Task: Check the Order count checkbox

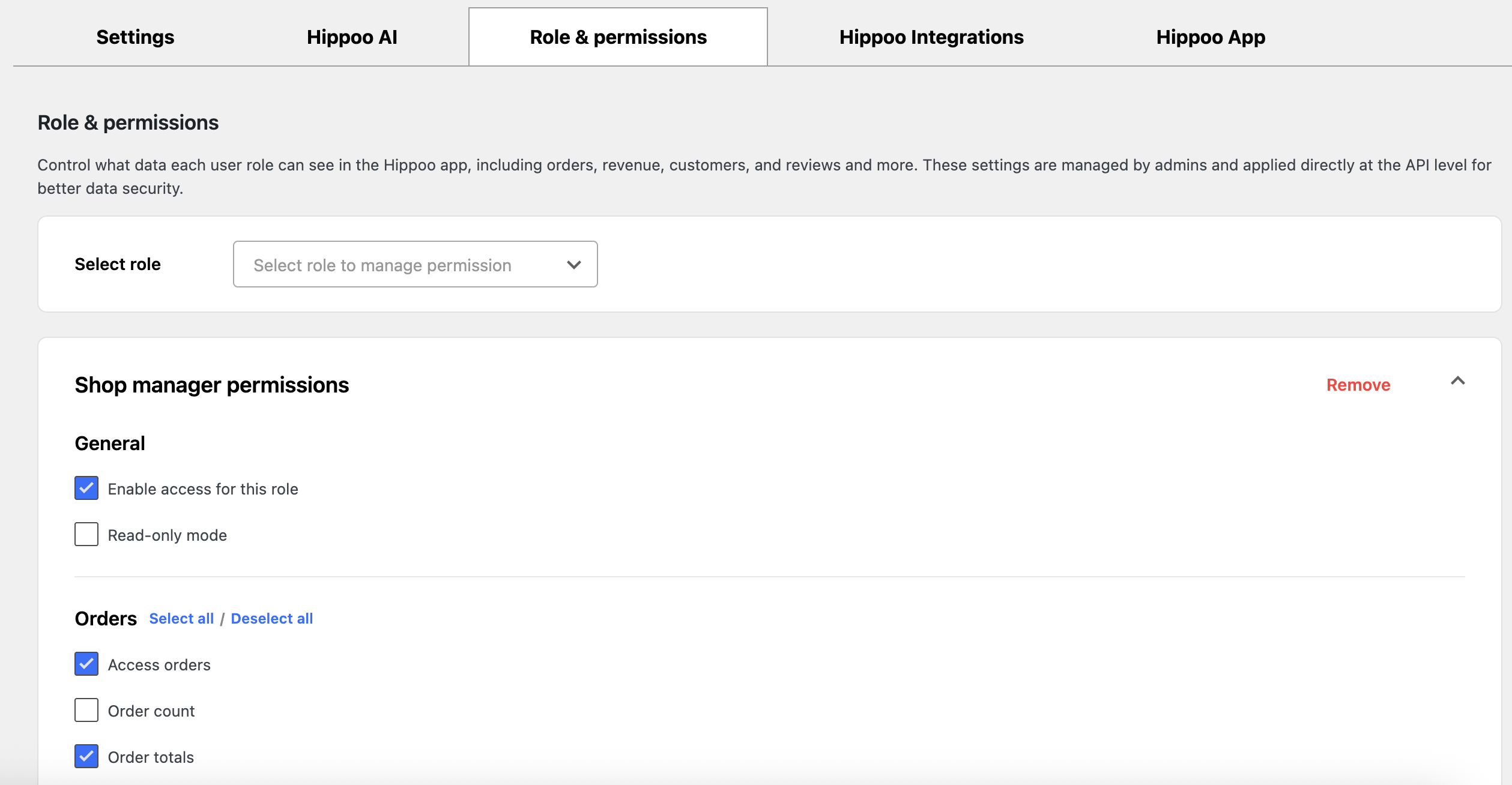Action: (86, 710)
